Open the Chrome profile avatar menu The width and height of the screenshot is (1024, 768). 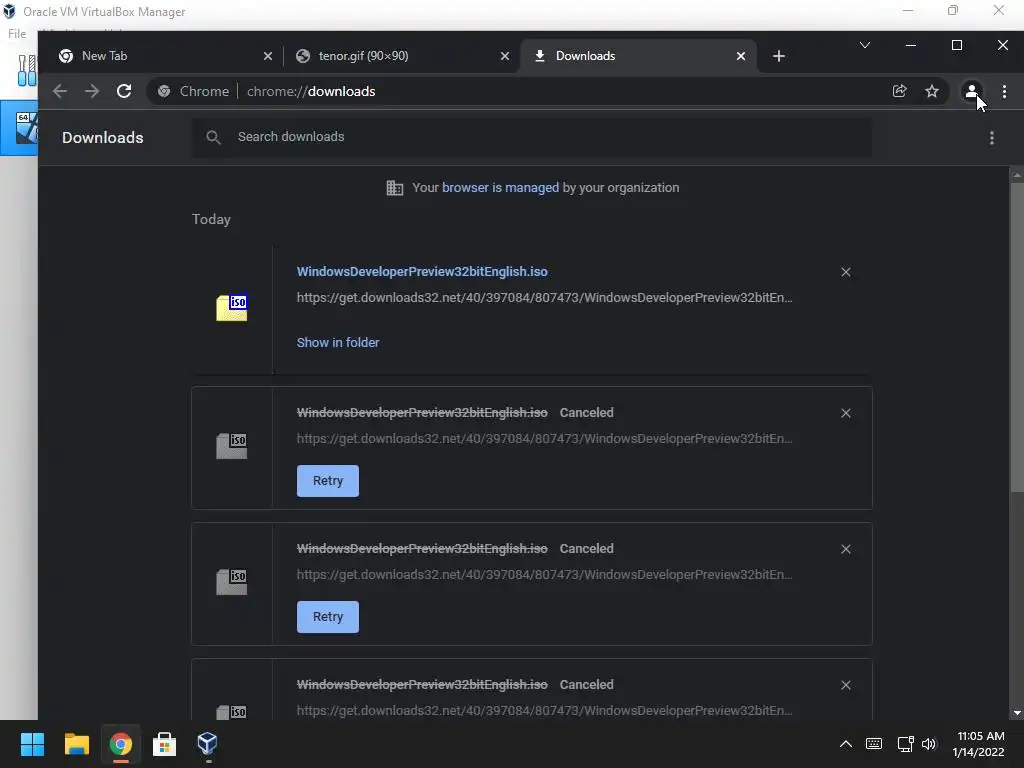[972, 91]
